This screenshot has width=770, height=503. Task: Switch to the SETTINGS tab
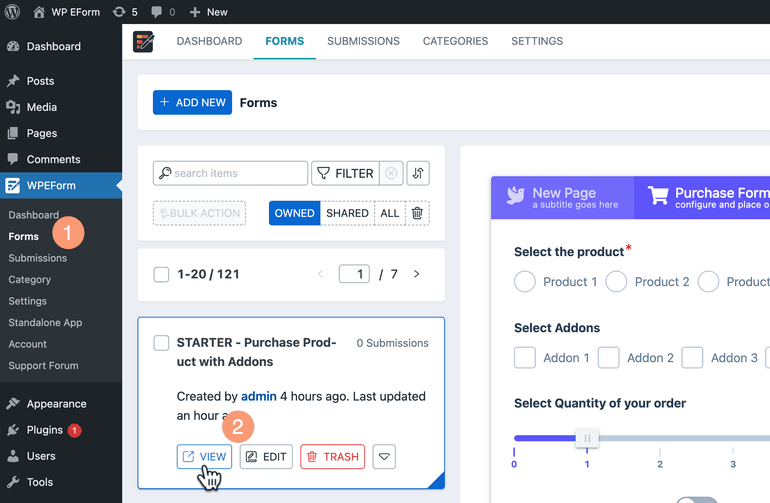[537, 41]
